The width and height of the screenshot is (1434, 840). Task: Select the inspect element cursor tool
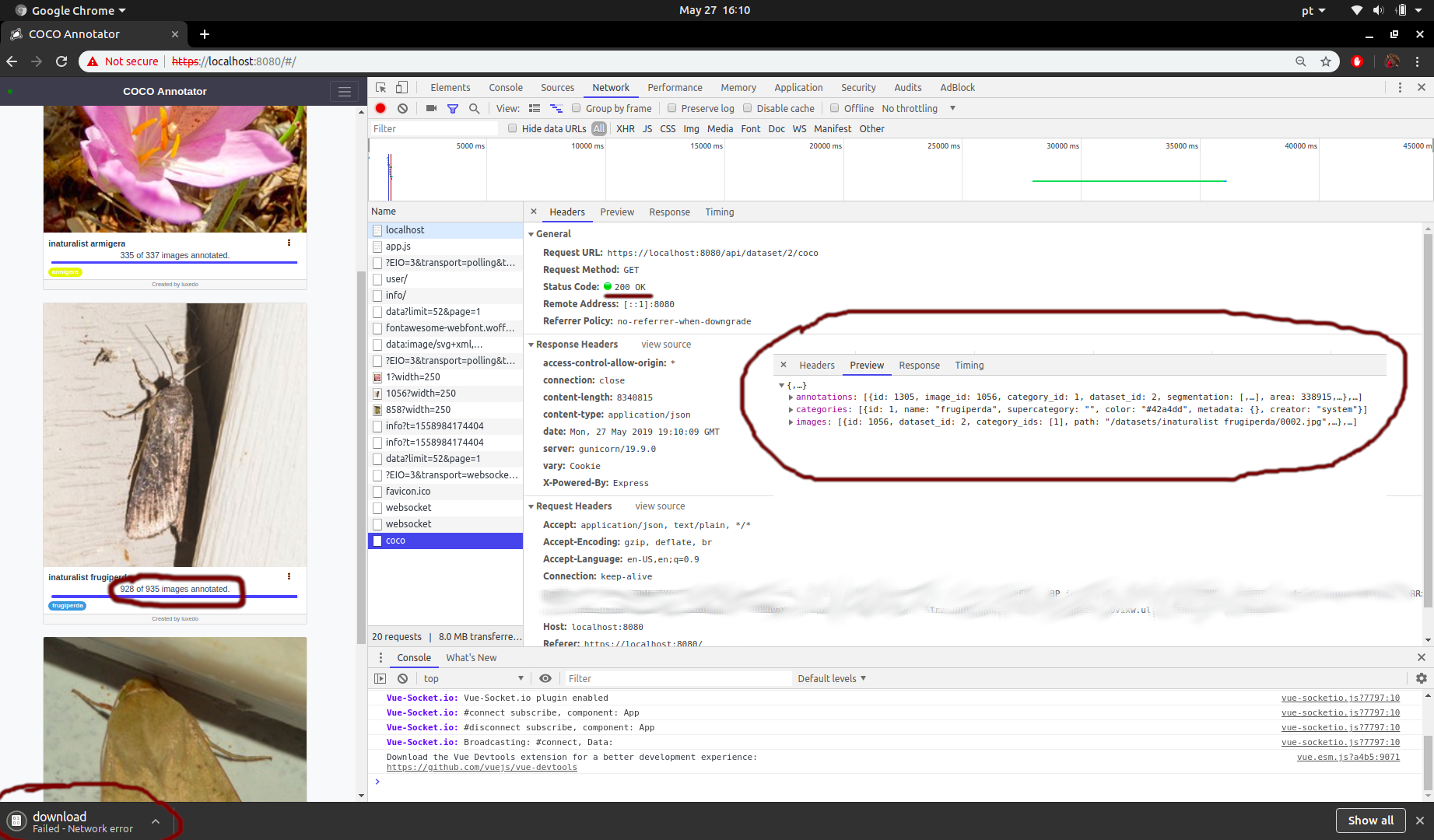380,87
